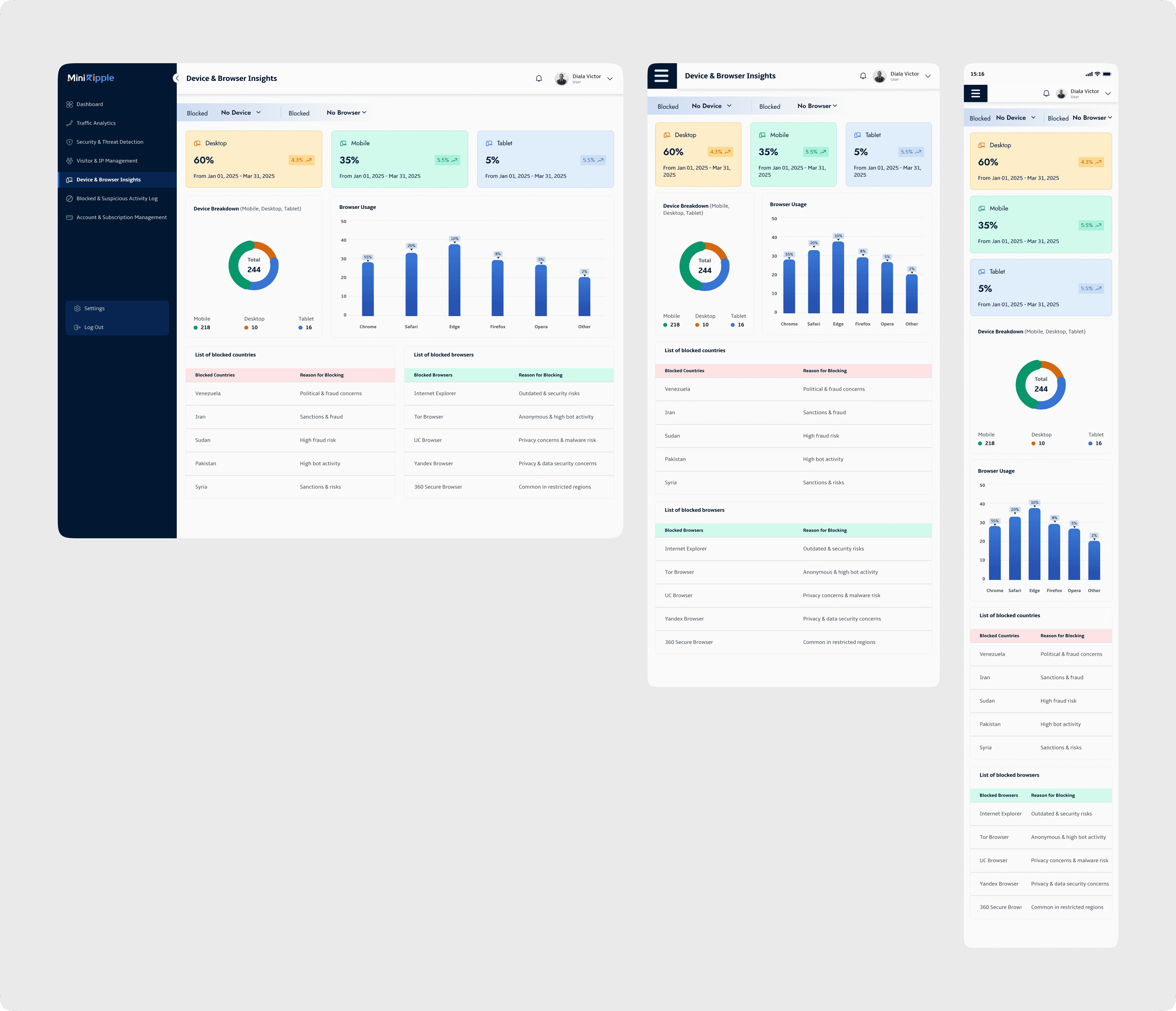Select Visitor & IP Management in sidebar
Image resolution: width=1176 pixels, height=1011 pixels.
(x=107, y=161)
